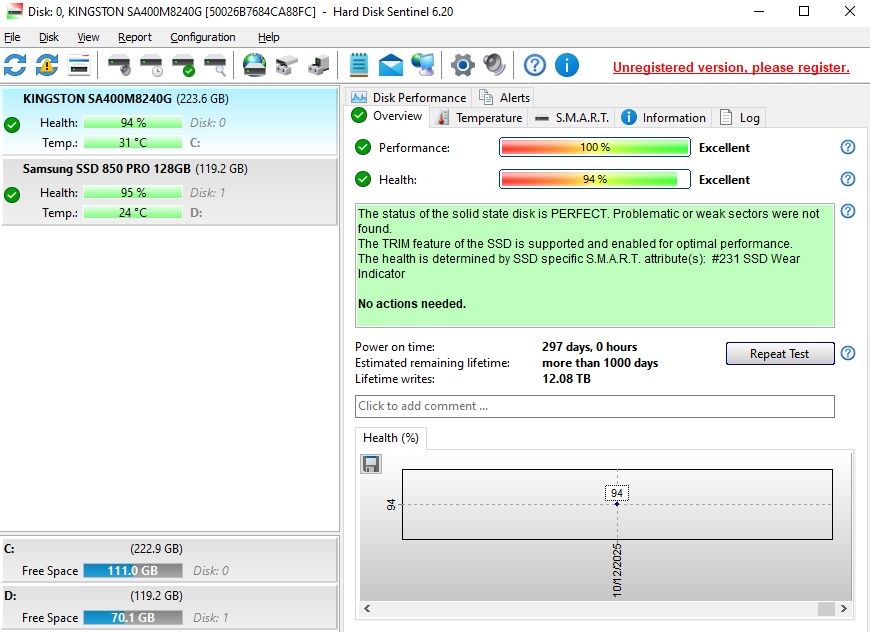
Task: Click the comment input field
Action: (x=595, y=406)
